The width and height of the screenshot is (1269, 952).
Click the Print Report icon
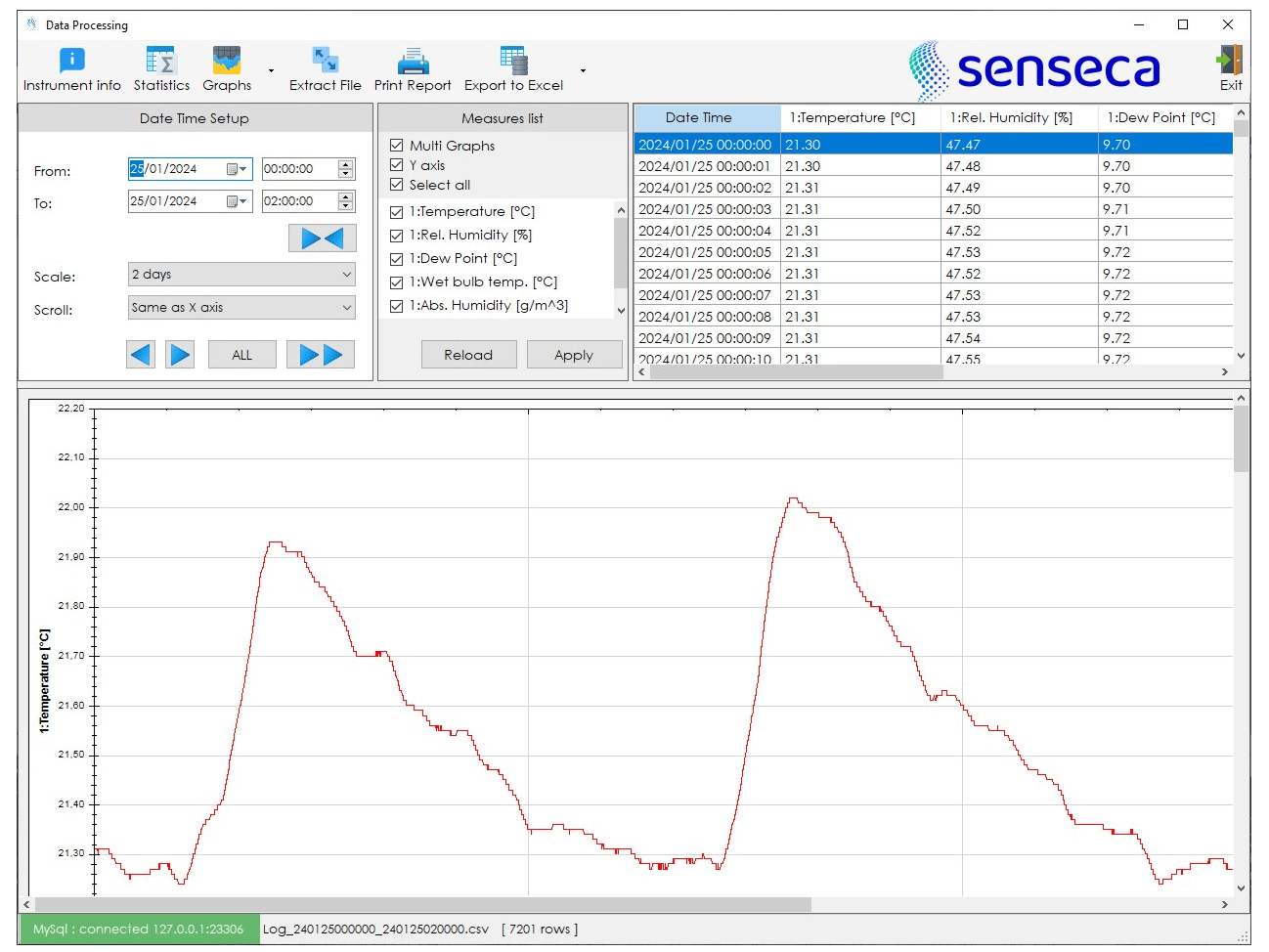[413, 61]
